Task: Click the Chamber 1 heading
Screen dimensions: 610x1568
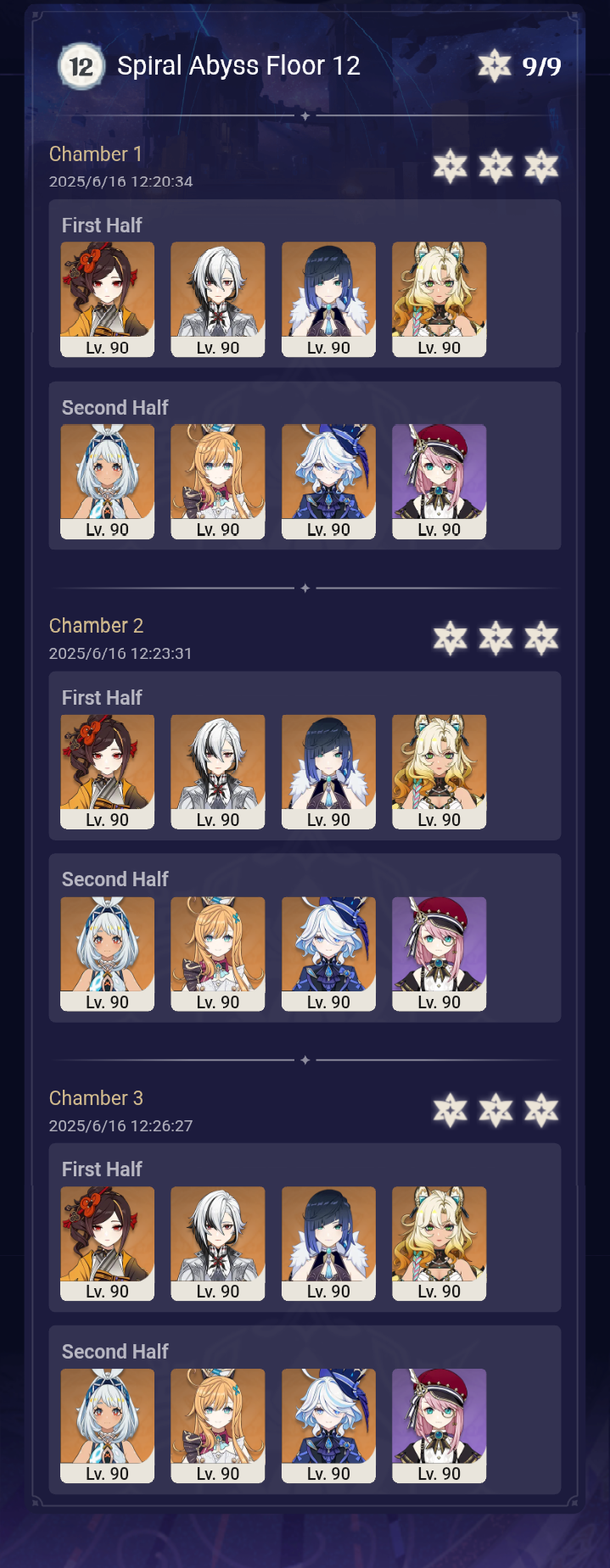Action: (x=96, y=154)
